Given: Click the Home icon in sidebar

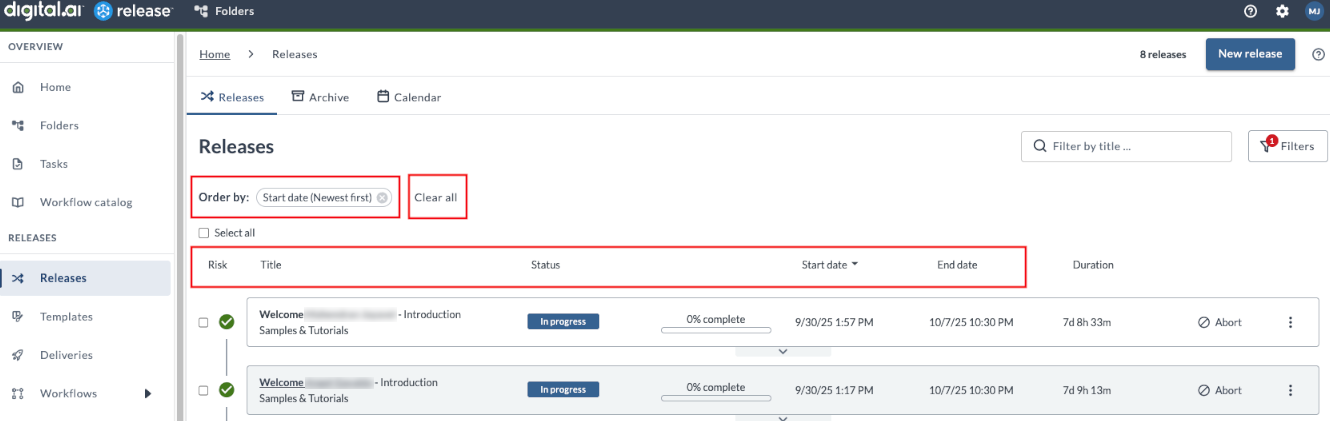Looking at the screenshot, I should point(18,87).
